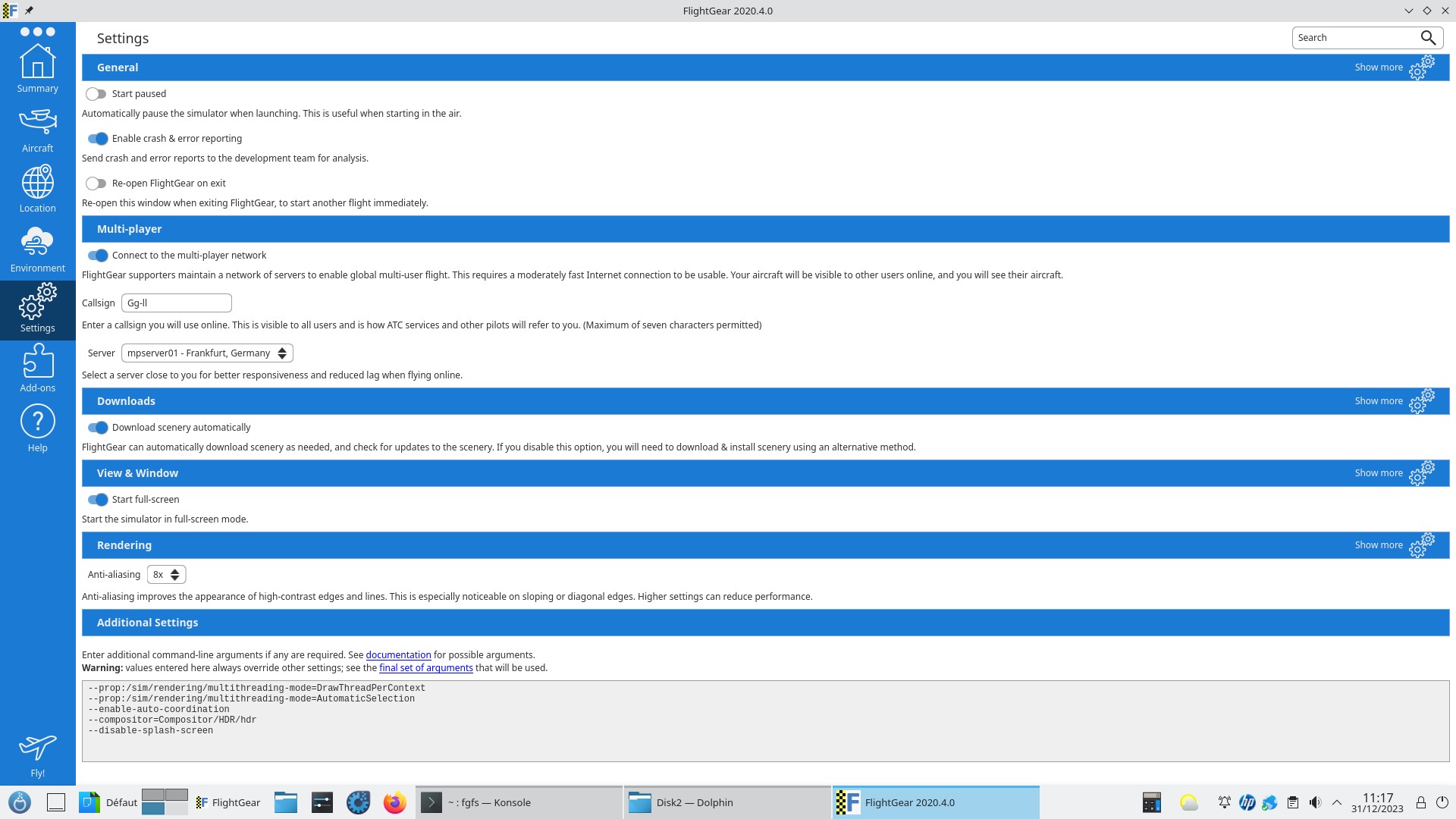
Task: Click the lock screen icon
Action: tap(1420, 802)
